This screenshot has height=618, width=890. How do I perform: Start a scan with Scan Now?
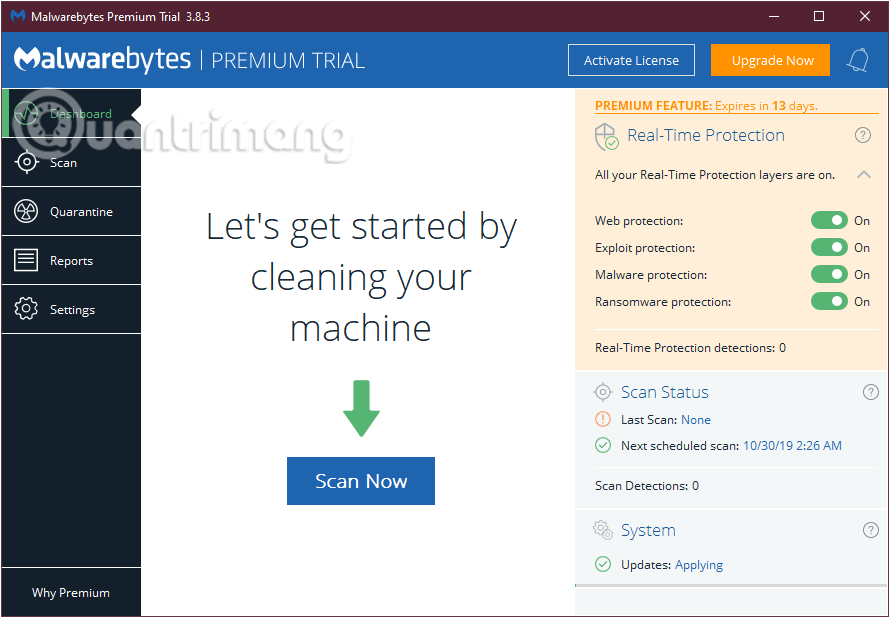pyautogui.click(x=361, y=481)
